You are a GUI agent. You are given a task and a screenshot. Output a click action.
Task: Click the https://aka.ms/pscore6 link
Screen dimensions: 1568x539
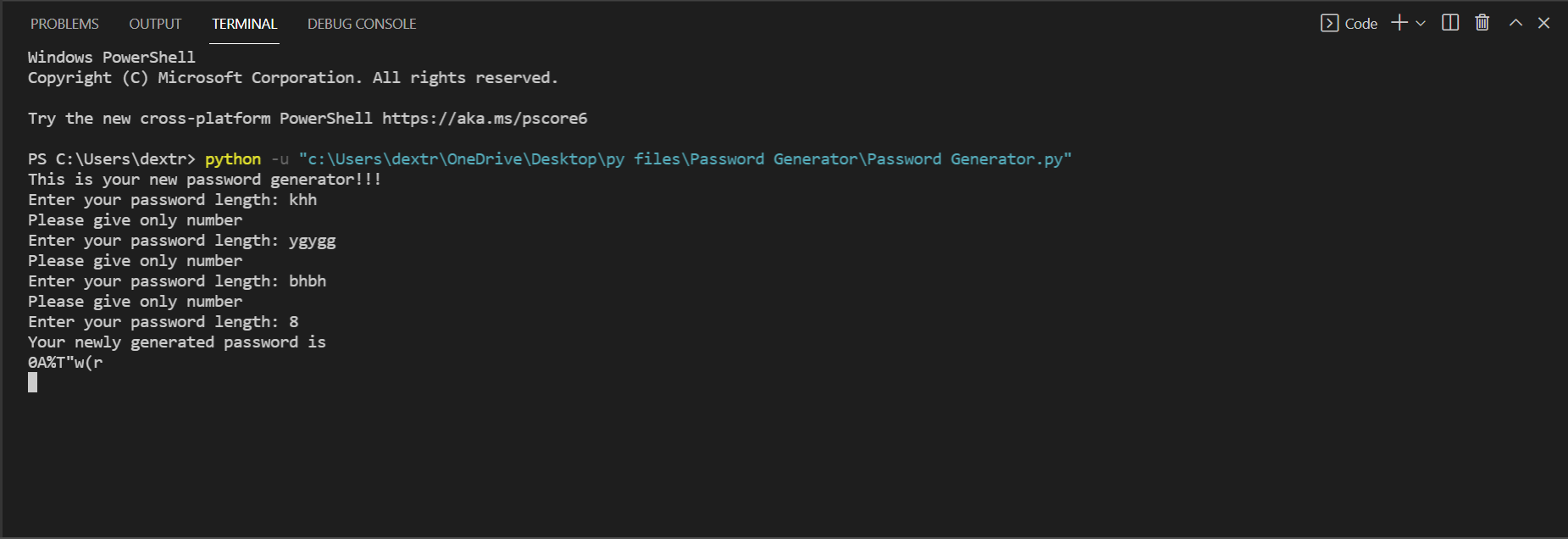coord(484,118)
